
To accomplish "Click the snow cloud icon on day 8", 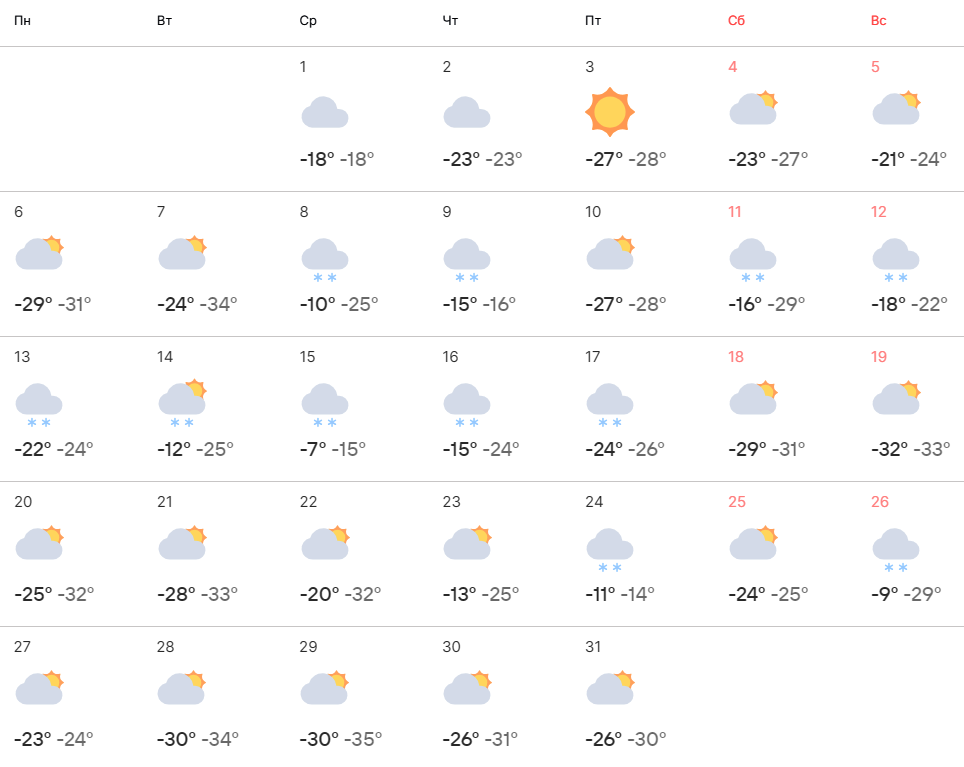I will click(324, 261).
